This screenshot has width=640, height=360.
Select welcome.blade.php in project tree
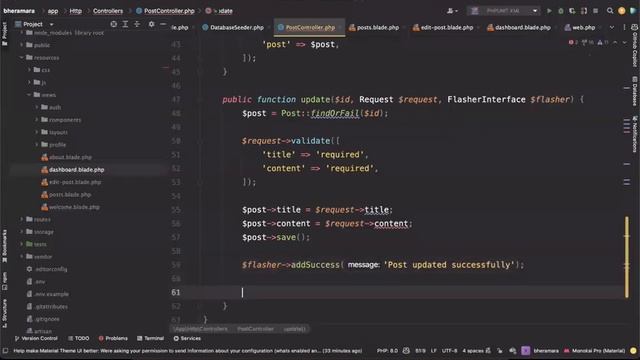pos(74,207)
